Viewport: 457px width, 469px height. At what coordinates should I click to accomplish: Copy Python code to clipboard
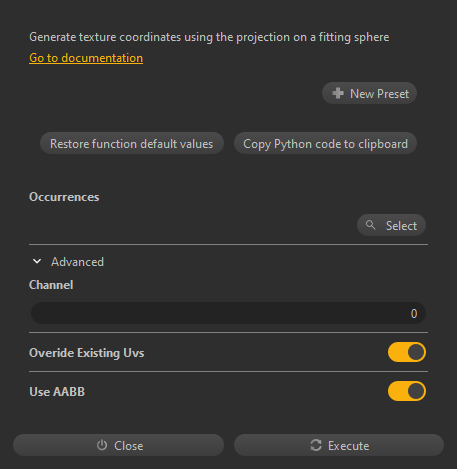[x=325, y=143]
